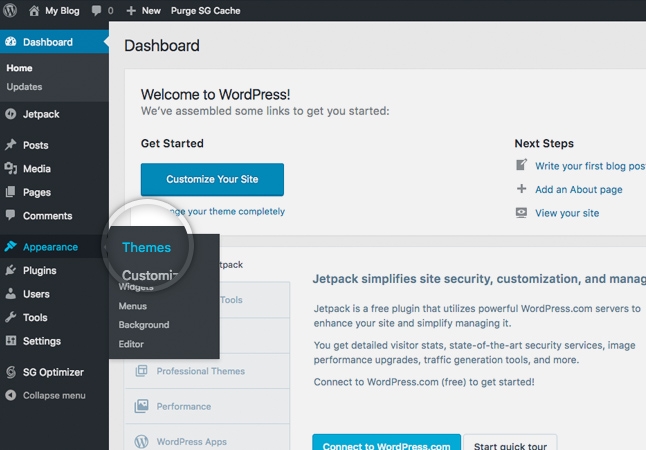Screen dimensions: 646x450
Task: Click the Settings sliders icon
Action: (x=11, y=341)
